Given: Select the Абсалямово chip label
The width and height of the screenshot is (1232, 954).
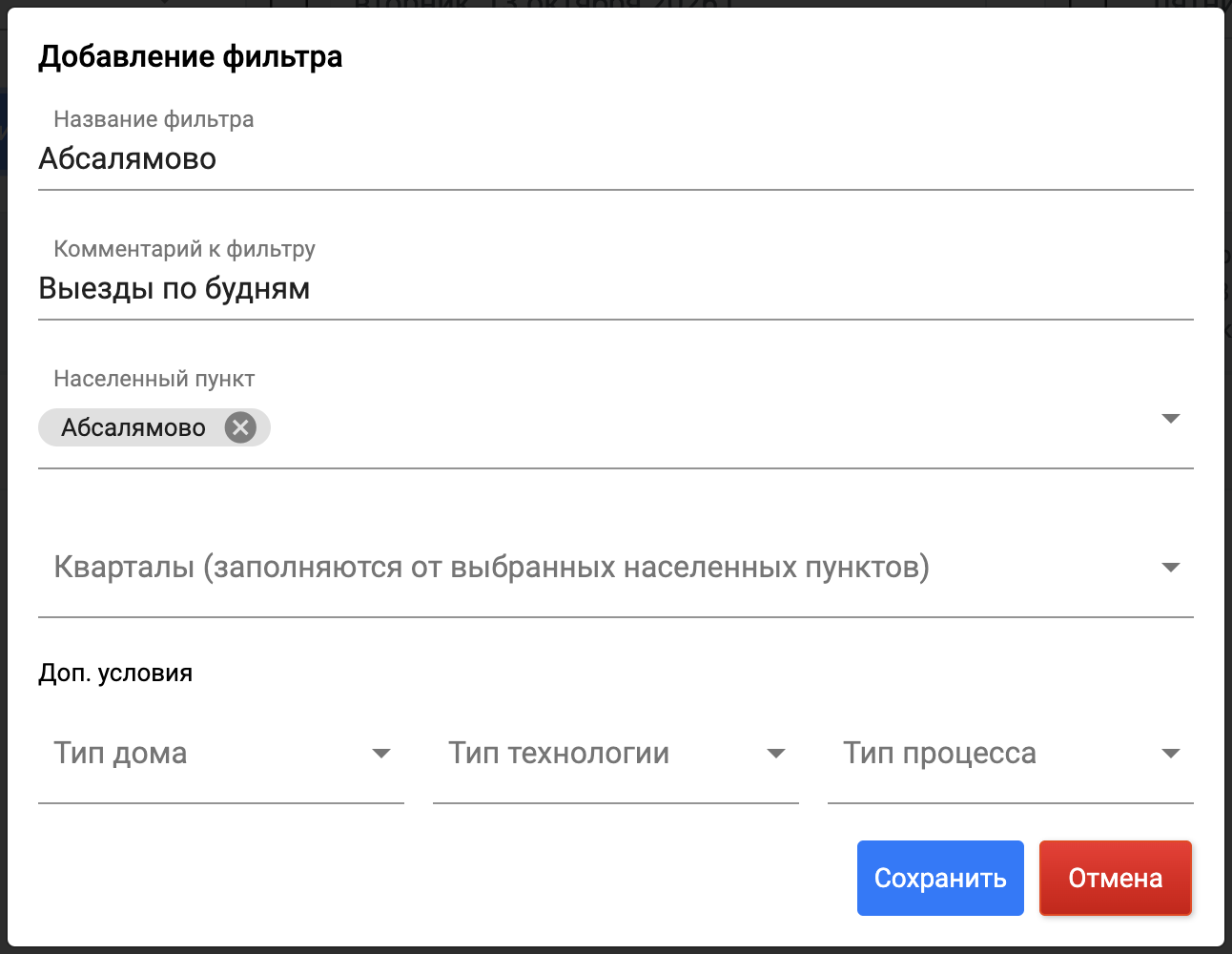Looking at the screenshot, I should point(133,427).
